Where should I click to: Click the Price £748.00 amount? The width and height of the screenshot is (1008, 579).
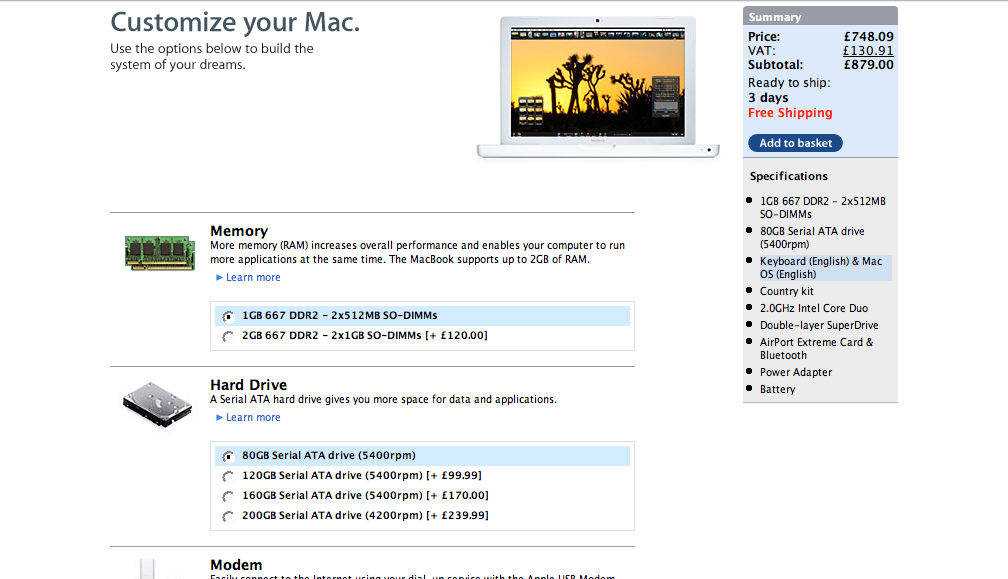(x=868, y=37)
